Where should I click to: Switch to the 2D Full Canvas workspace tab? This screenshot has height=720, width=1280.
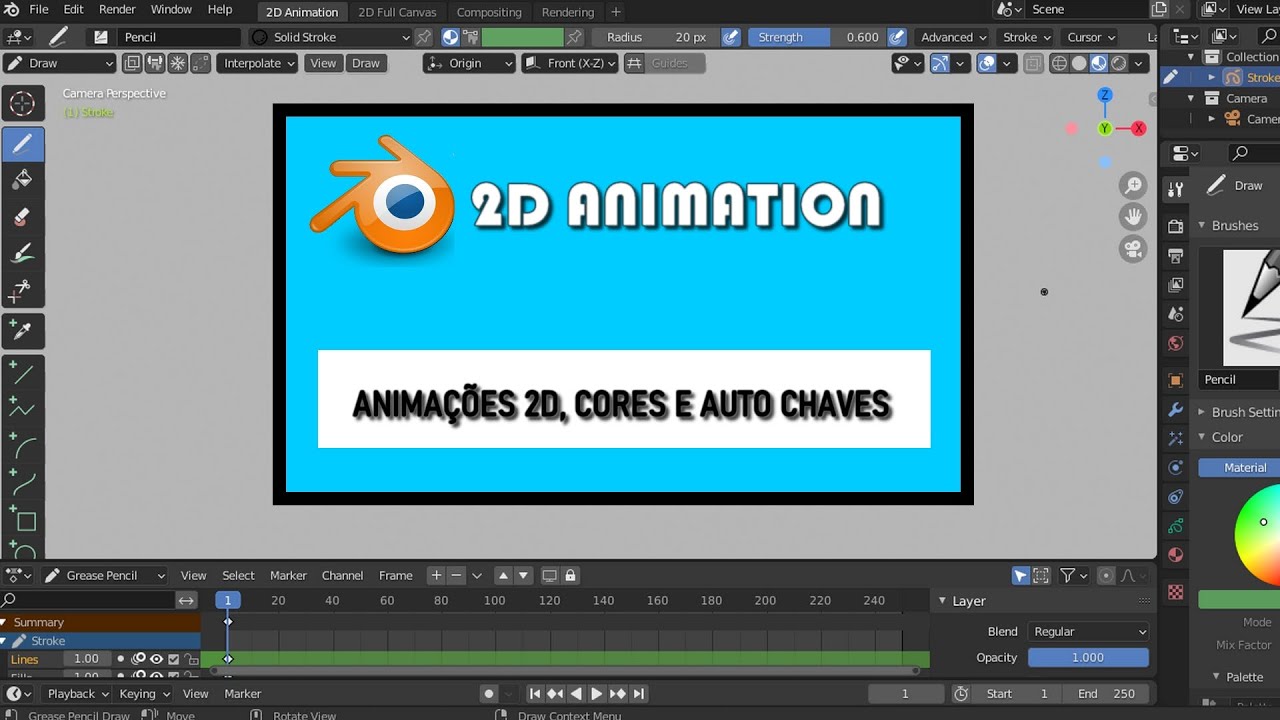397,12
